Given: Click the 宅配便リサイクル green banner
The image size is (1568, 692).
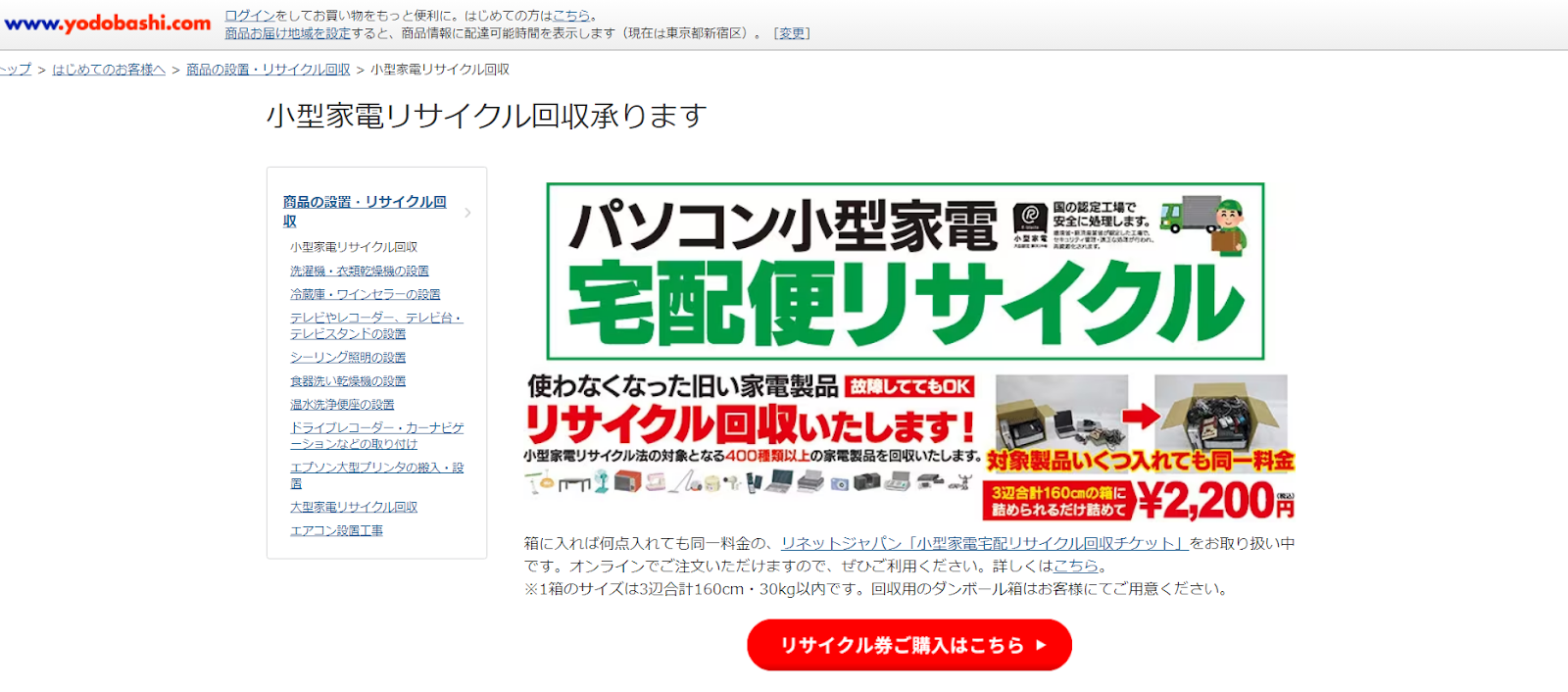Looking at the screenshot, I should coord(906,272).
